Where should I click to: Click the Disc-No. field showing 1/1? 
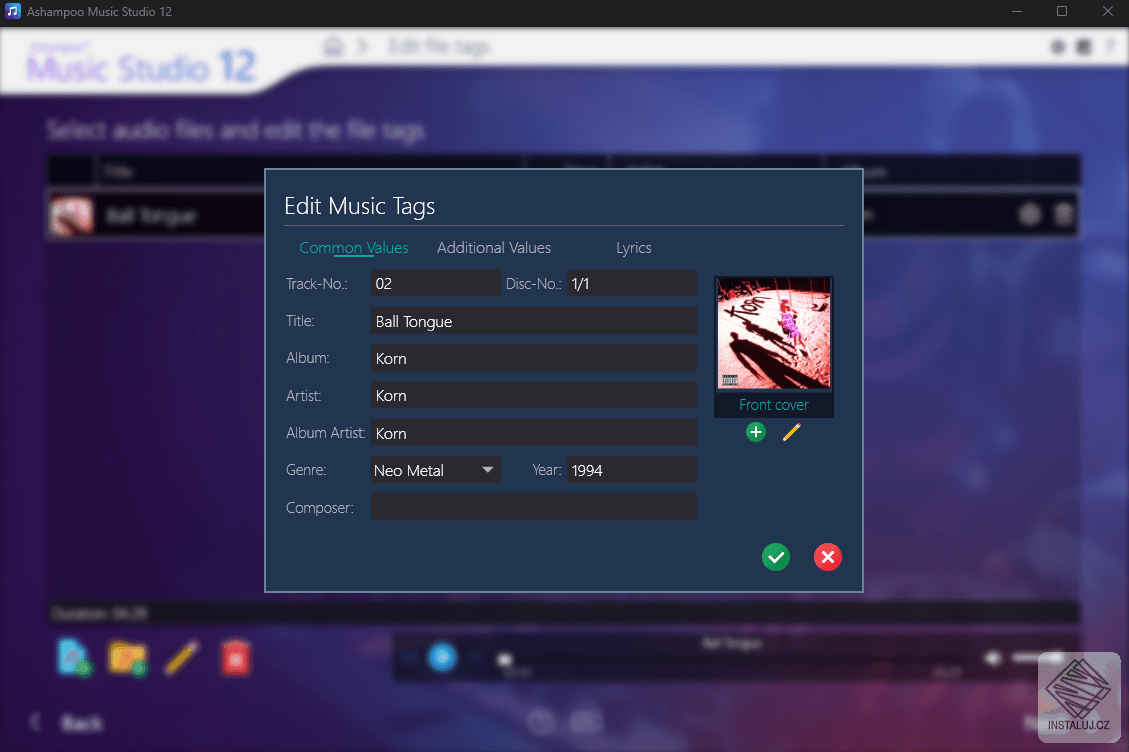pos(631,283)
